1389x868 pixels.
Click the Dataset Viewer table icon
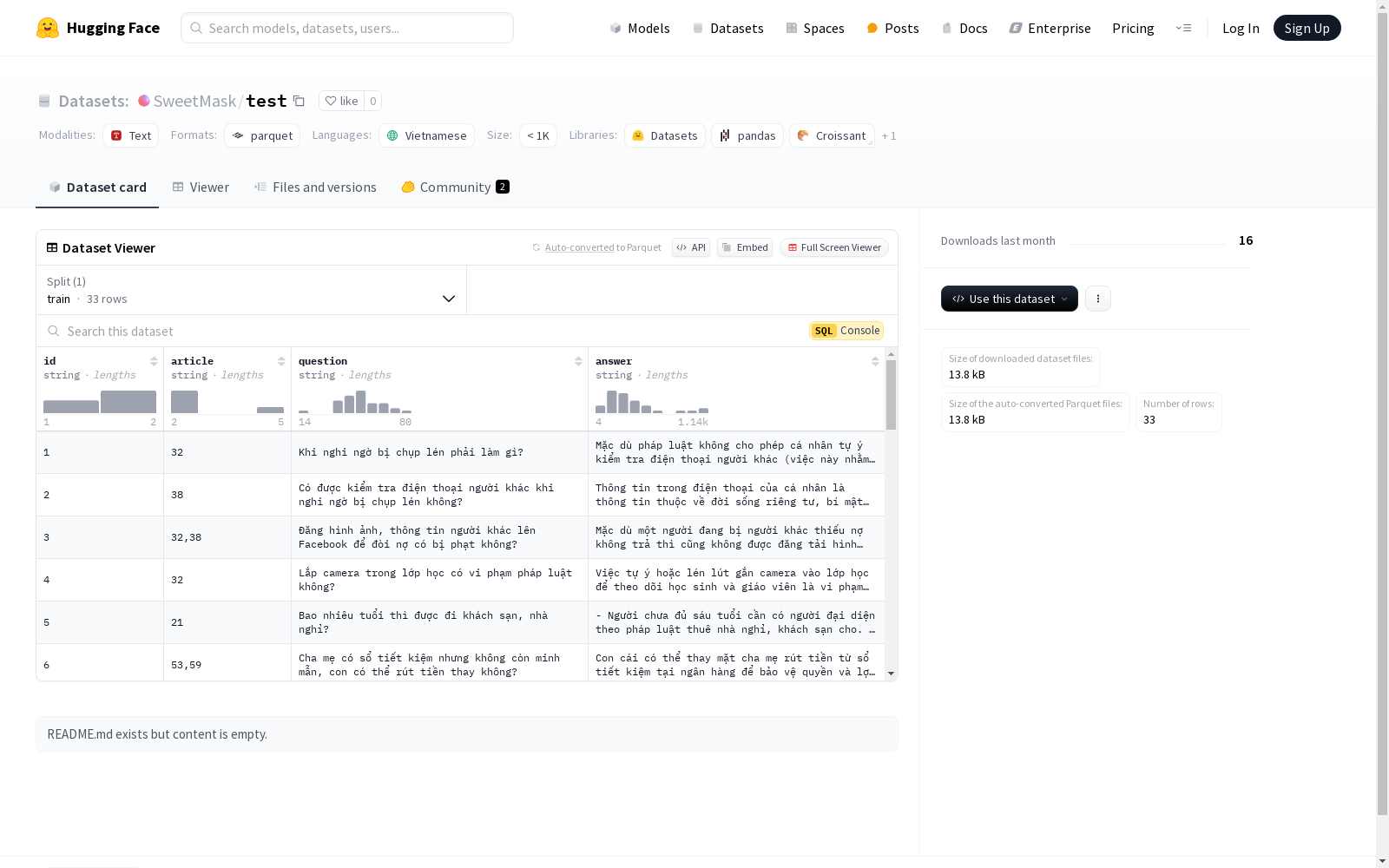pos(52,247)
